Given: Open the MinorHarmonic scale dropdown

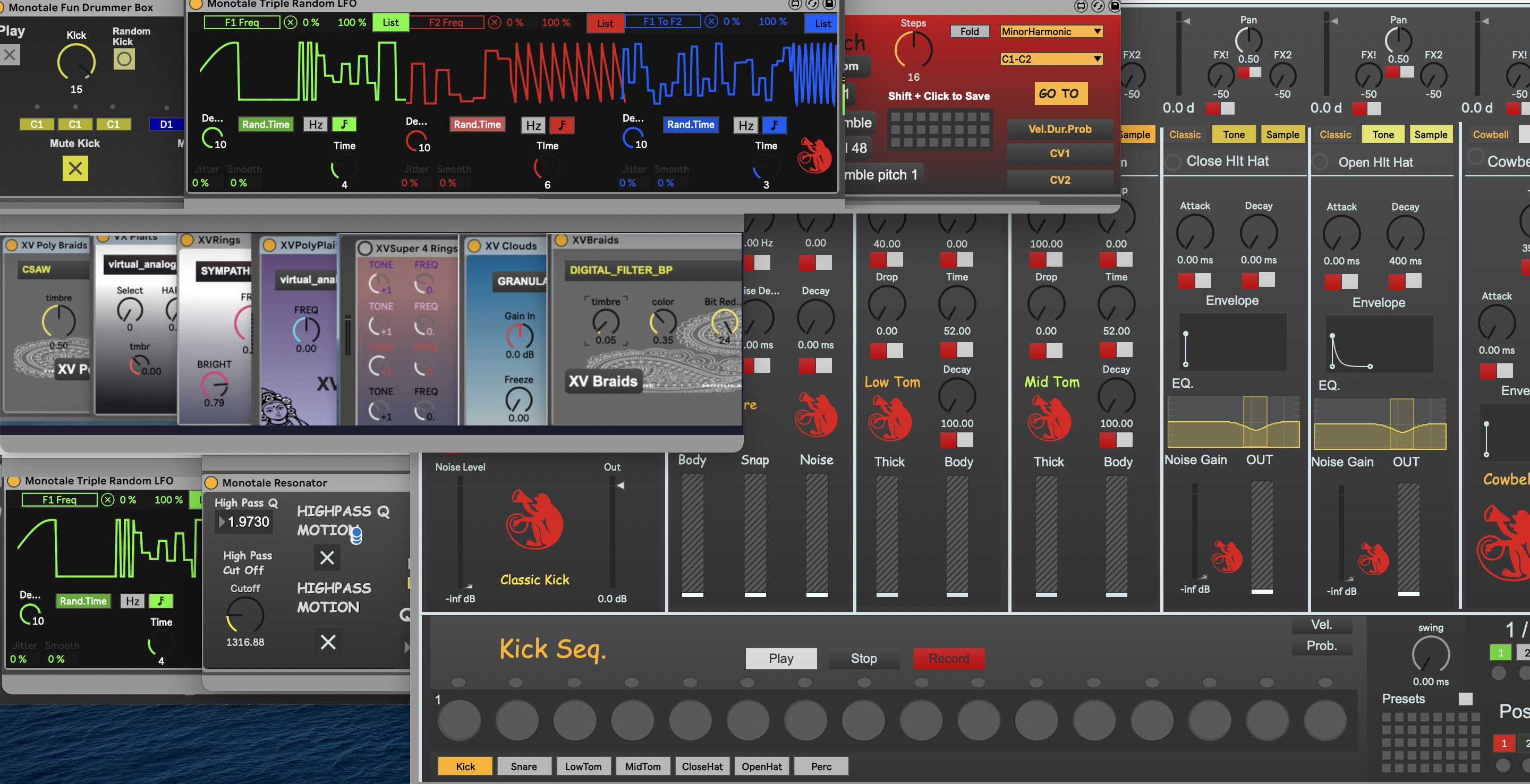Looking at the screenshot, I should click(1051, 31).
